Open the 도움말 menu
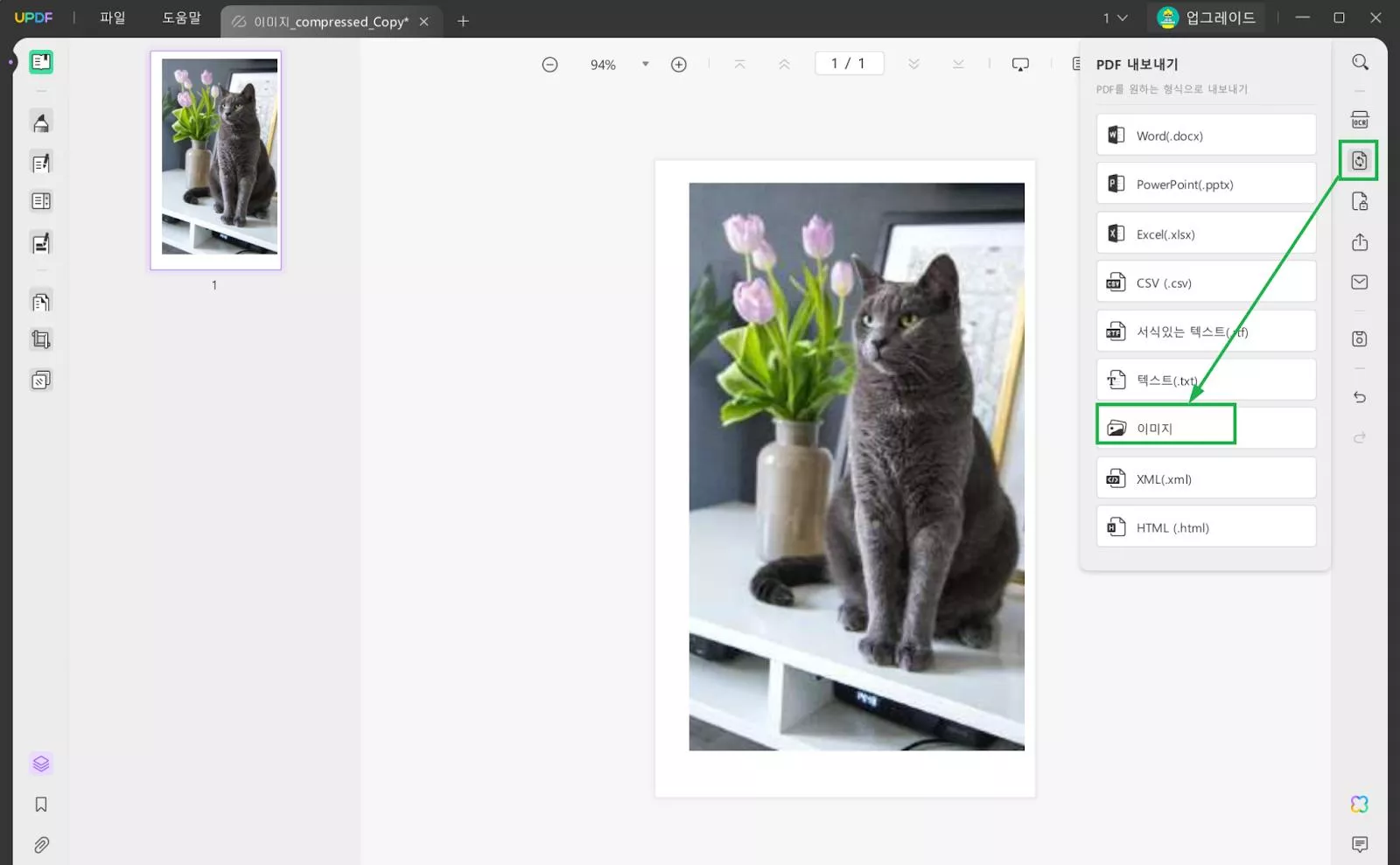 [181, 17]
